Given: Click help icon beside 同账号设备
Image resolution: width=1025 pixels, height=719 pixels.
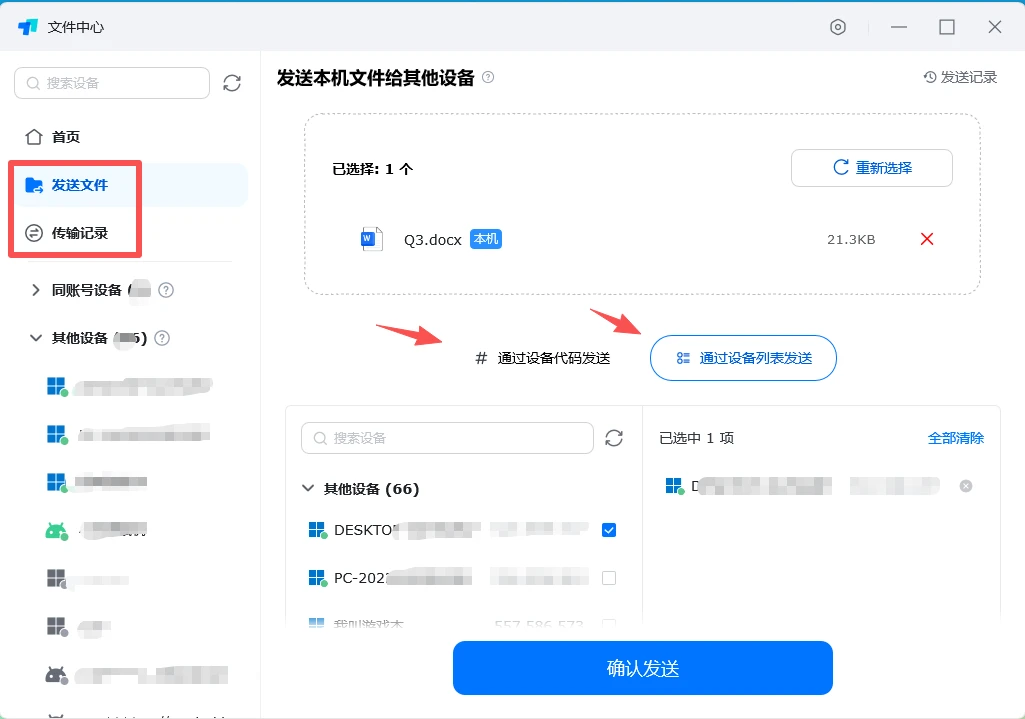Looking at the screenshot, I should point(166,290).
